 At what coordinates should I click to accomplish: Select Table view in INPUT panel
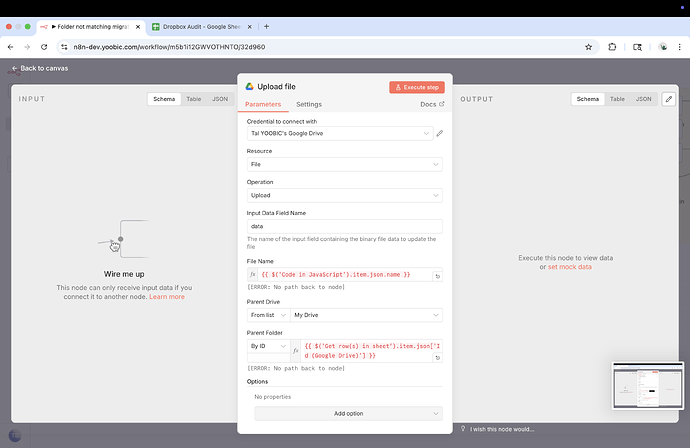click(x=194, y=99)
